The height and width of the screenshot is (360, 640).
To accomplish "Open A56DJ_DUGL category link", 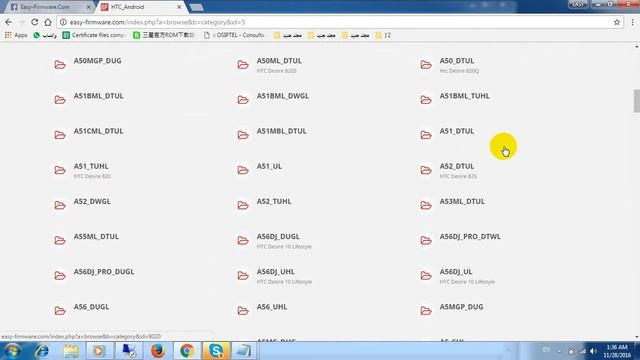I will point(278,236).
